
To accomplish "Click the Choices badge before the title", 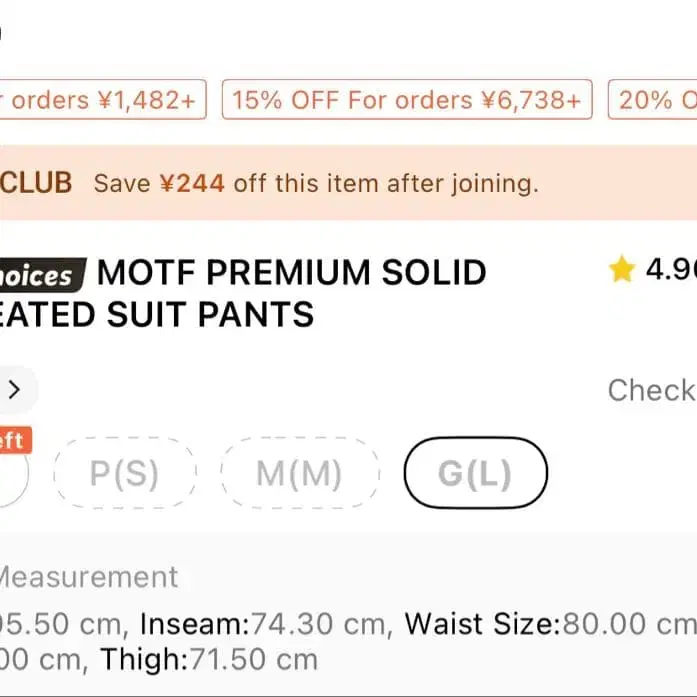I will click(x=40, y=275).
